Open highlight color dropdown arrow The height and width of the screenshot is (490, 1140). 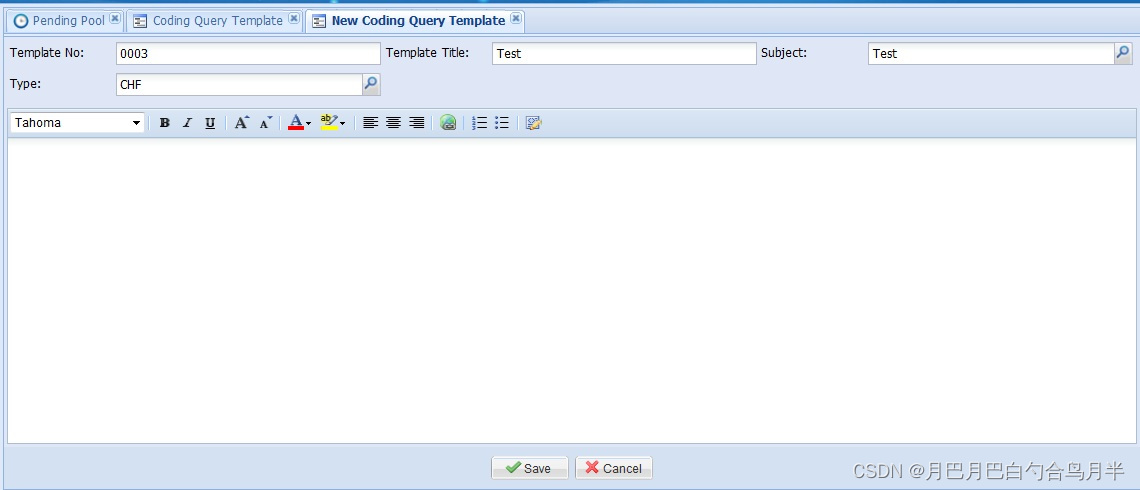[x=342, y=124]
